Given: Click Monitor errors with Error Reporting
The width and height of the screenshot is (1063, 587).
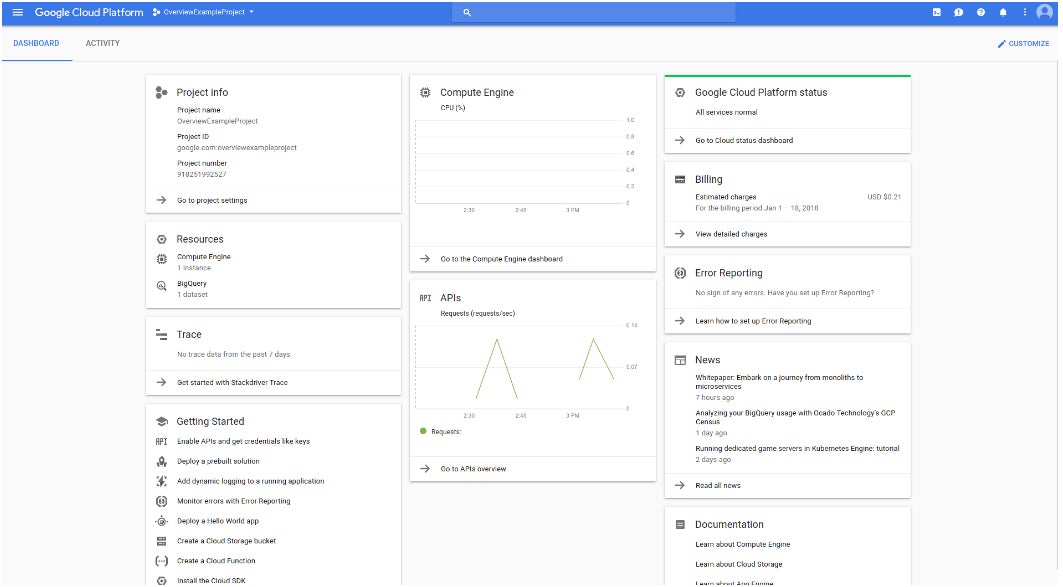Looking at the screenshot, I should coord(234,502).
